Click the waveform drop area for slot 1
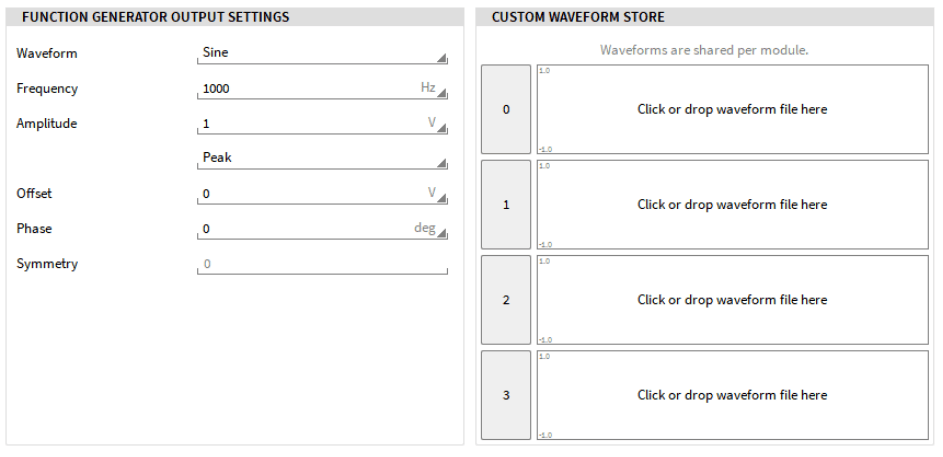 [732, 205]
